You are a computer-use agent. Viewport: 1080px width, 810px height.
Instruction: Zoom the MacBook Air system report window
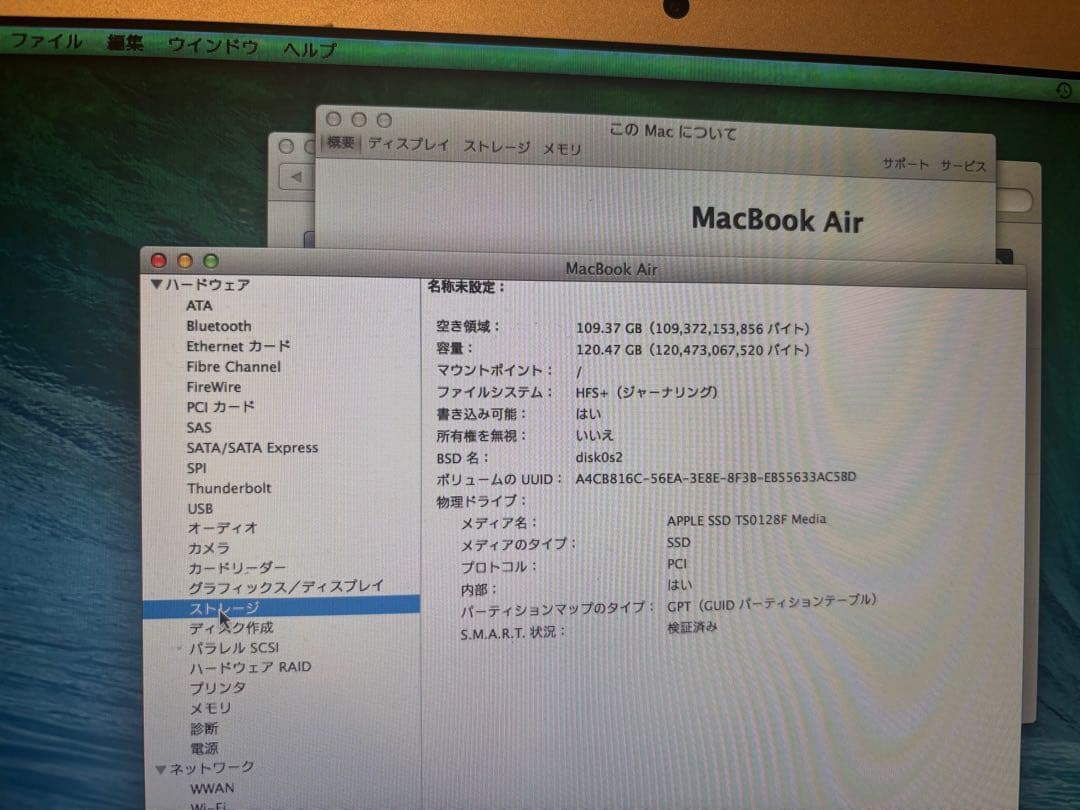click(x=211, y=262)
